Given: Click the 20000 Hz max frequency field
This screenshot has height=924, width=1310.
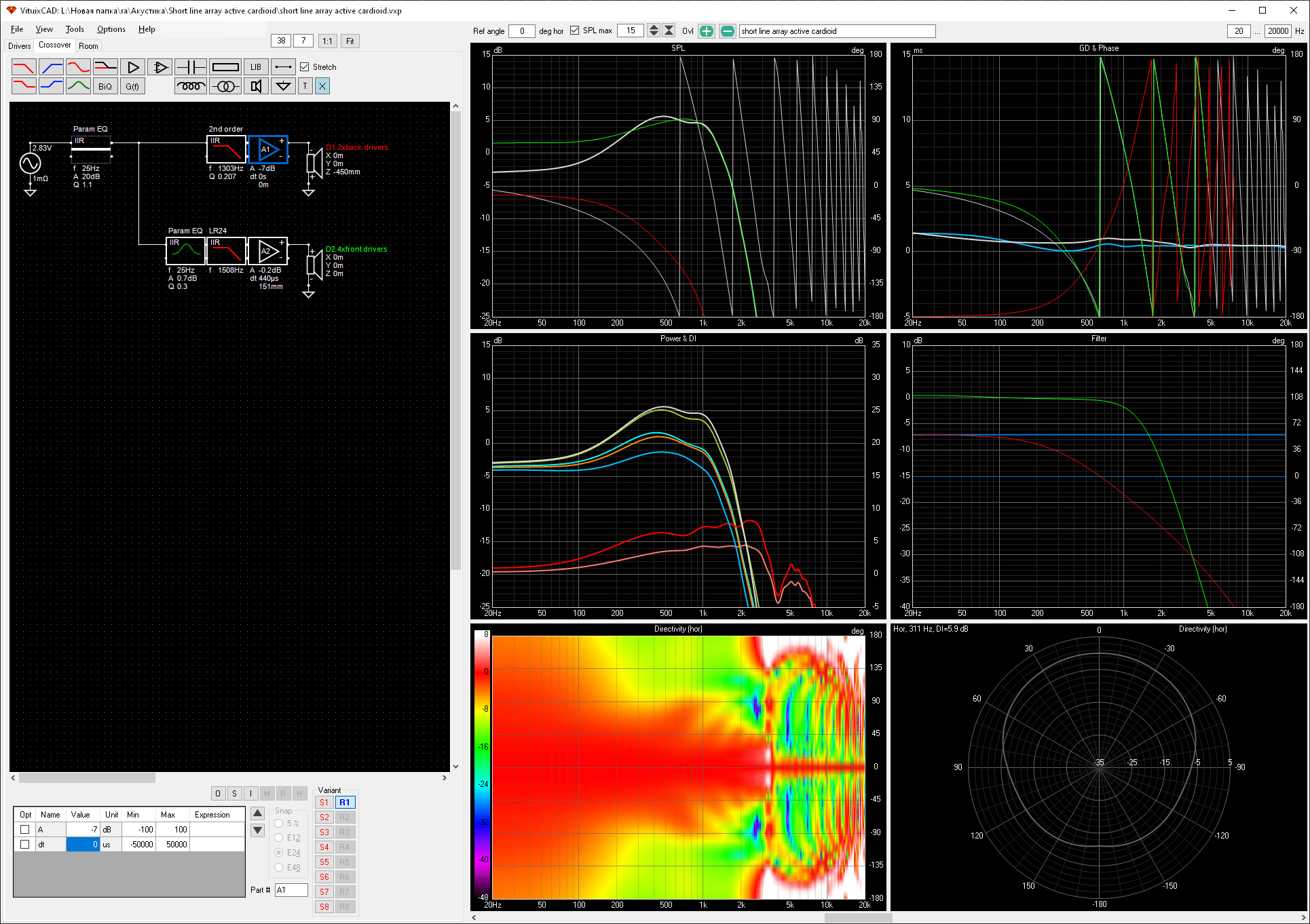Looking at the screenshot, I should (x=1277, y=31).
